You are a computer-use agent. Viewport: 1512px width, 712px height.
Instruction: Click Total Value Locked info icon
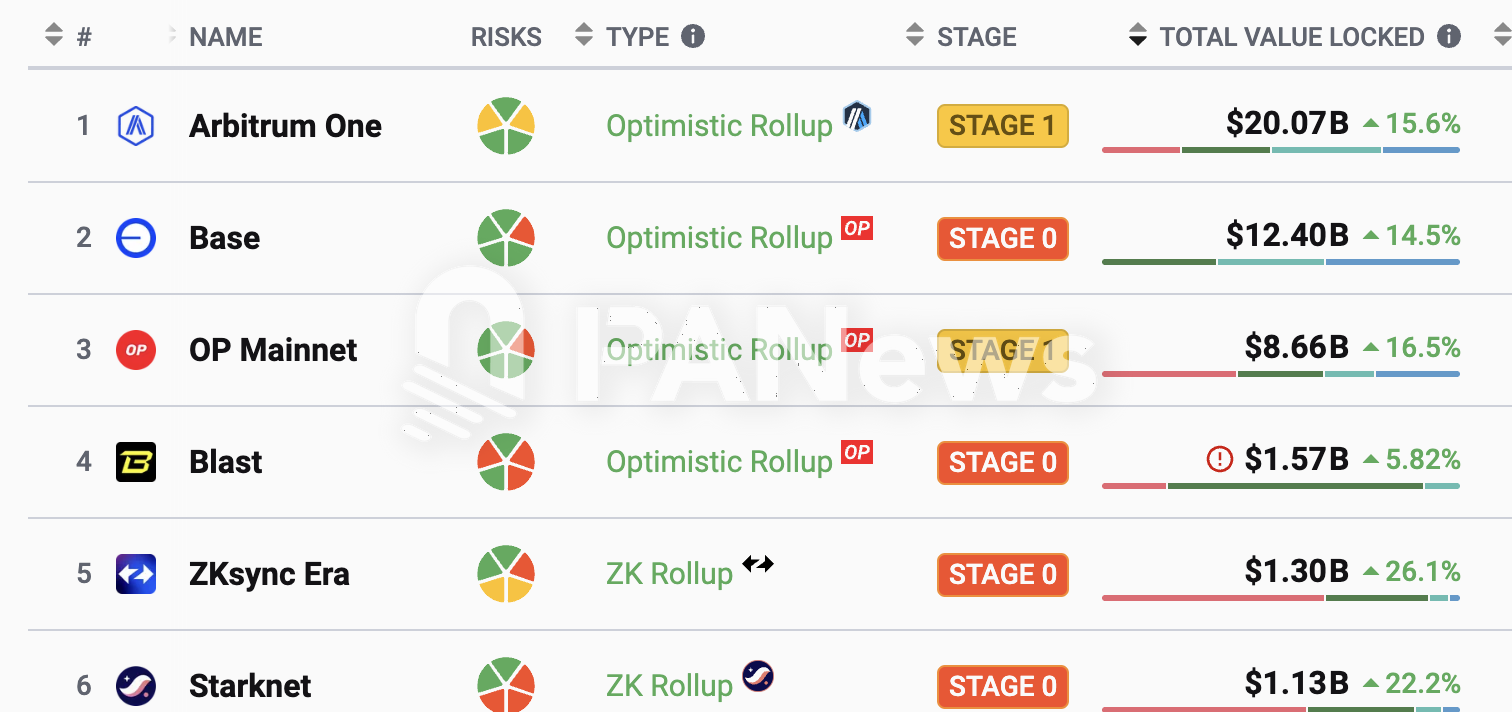coord(1448,37)
